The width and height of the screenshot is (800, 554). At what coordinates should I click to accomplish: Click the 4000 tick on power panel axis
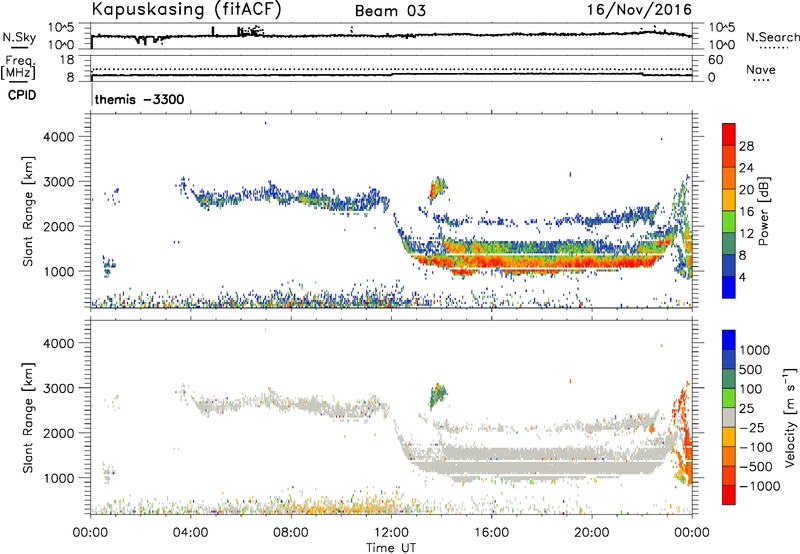tap(58, 137)
